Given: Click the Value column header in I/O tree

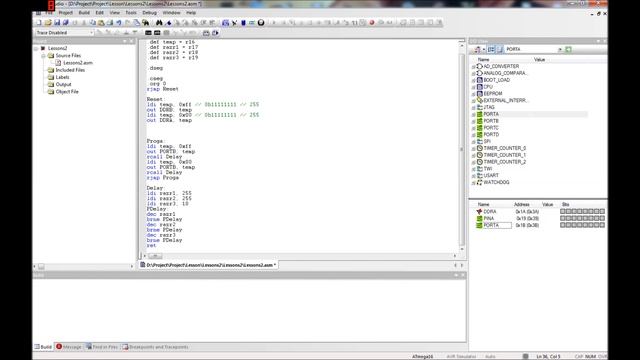Looking at the screenshot, I should click(539, 60).
